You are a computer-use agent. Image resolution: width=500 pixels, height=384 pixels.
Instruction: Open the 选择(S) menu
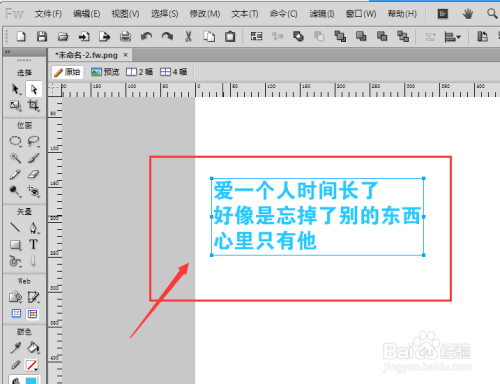coord(165,14)
